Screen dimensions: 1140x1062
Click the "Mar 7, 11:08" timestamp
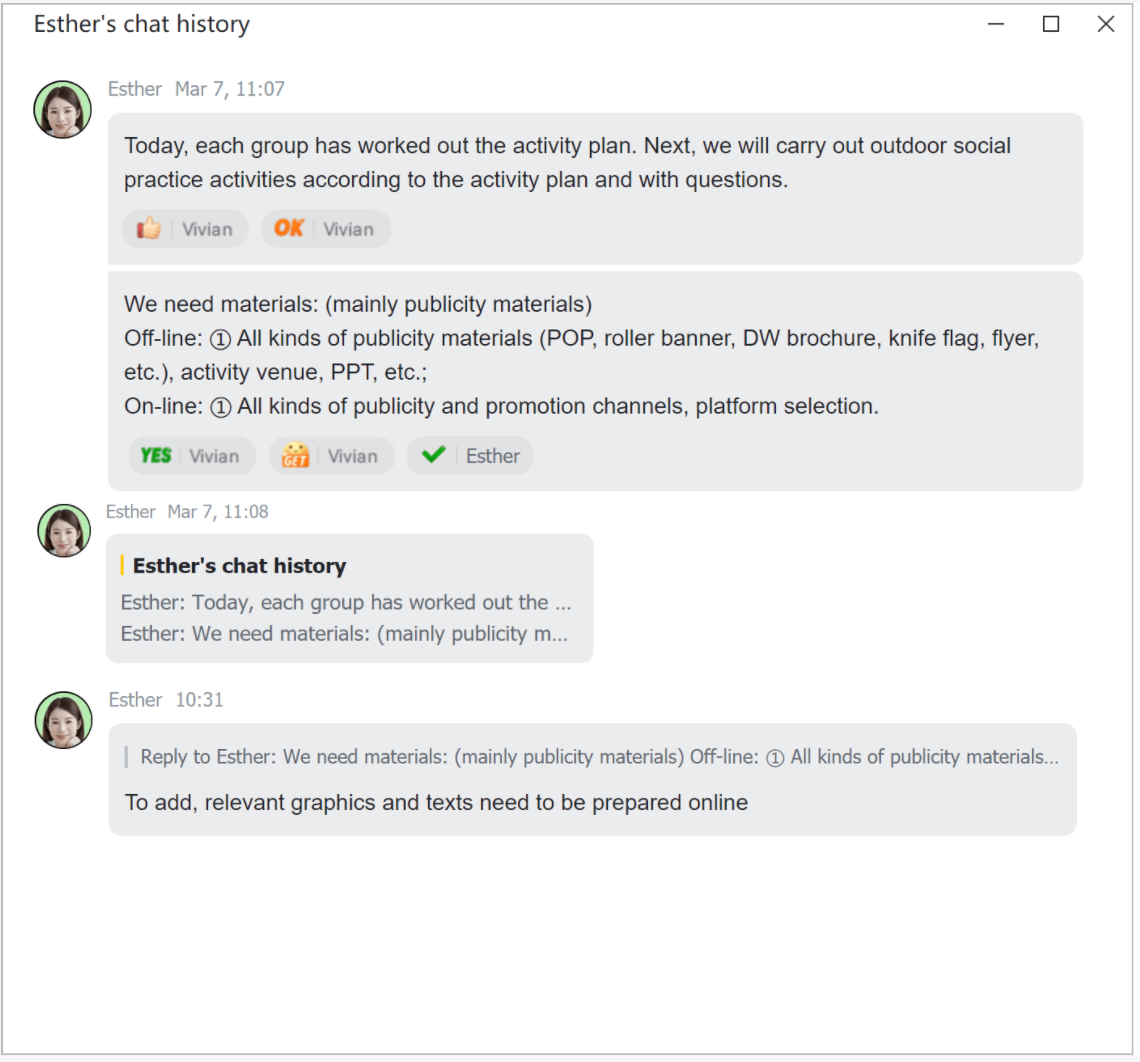[218, 512]
